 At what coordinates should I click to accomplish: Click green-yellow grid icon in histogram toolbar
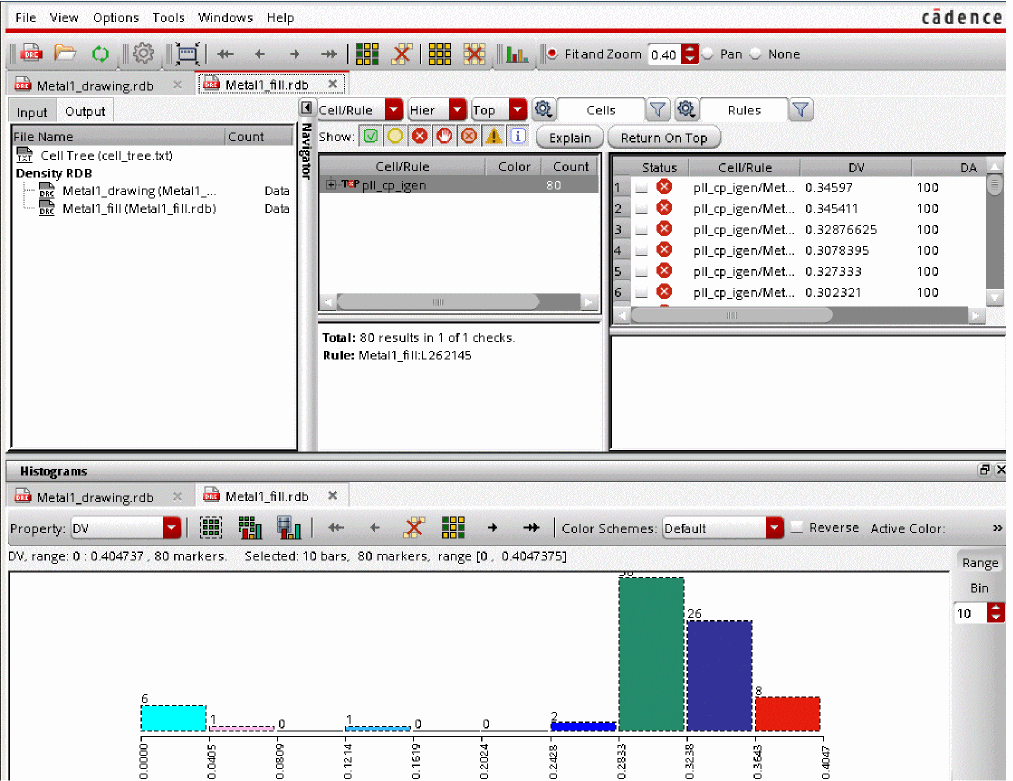(453, 528)
